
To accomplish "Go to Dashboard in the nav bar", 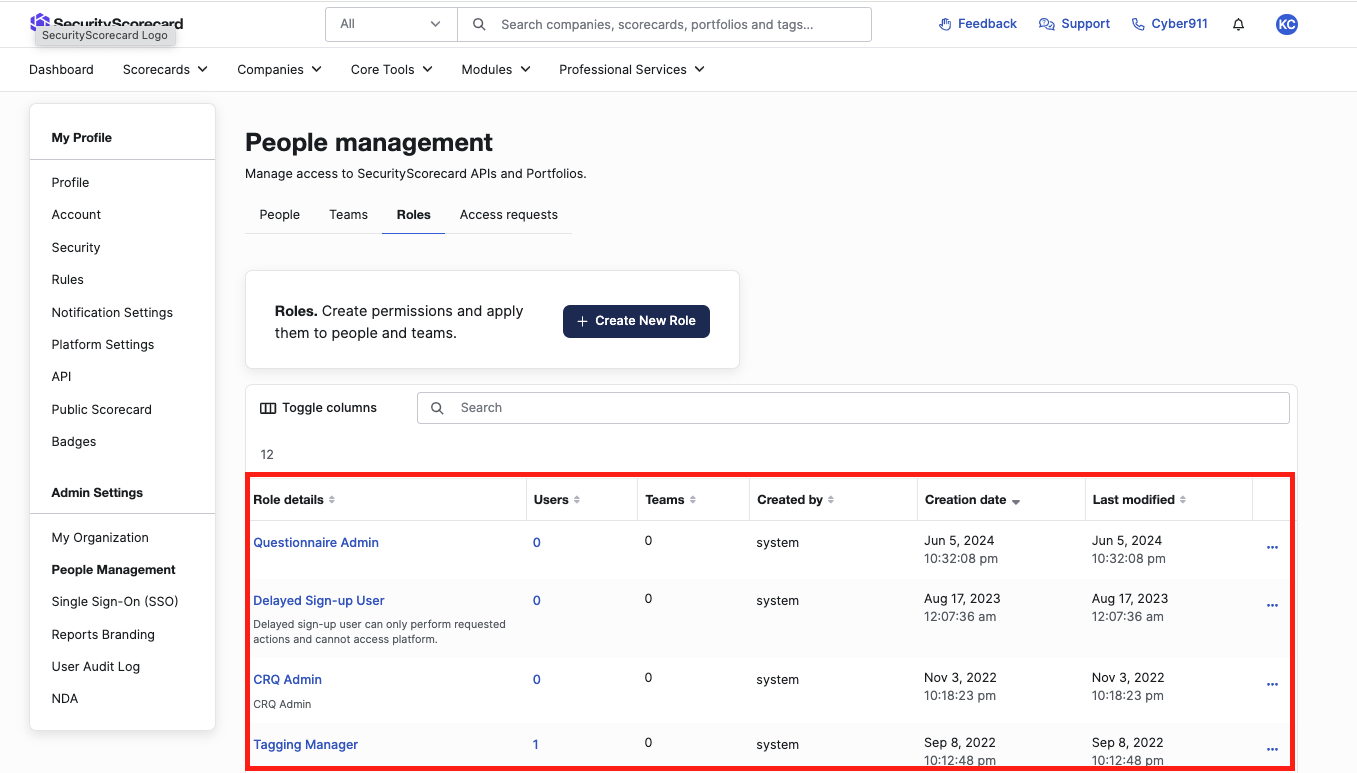I will tap(61, 70).
